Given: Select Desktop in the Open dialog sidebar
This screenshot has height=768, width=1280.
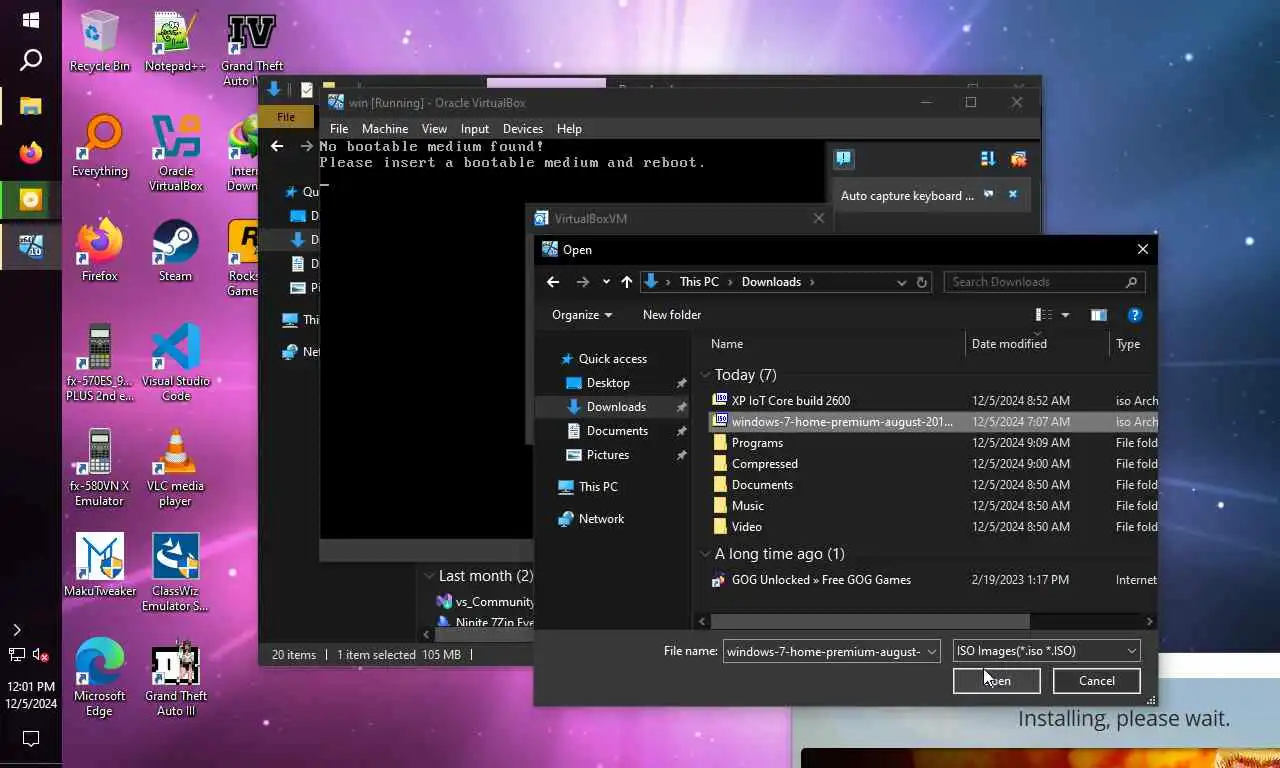Looking at the screenshot, I should click(608, 383).
